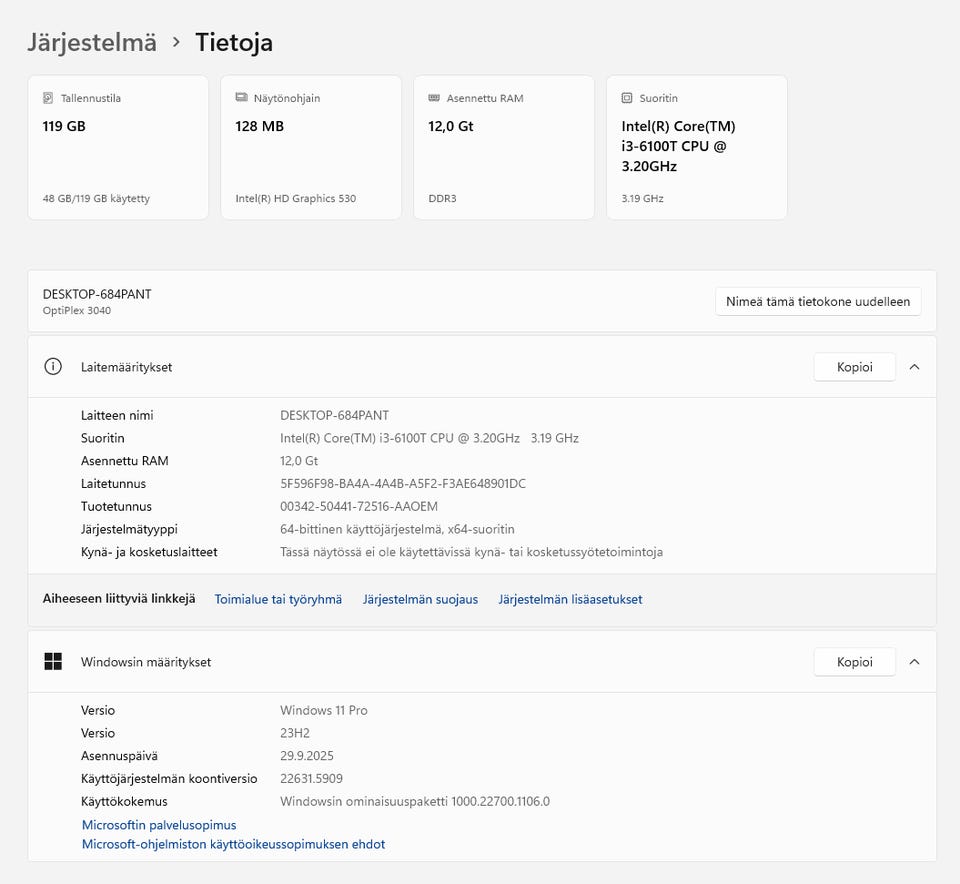Open the Näytönohjain 128 MB card
The height and width of the screenshot is (884, 960).
(311, 147)
